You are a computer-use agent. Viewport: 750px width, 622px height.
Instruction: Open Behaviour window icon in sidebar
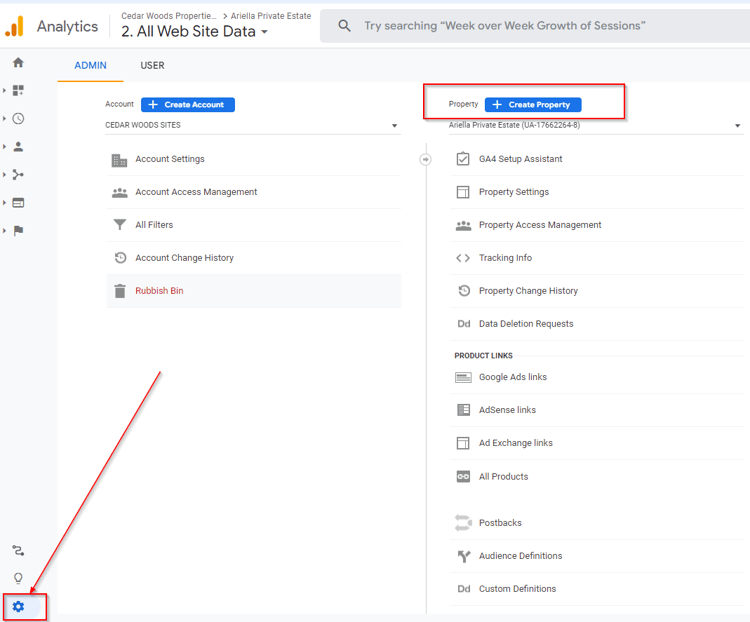click(x=18, y=203)
